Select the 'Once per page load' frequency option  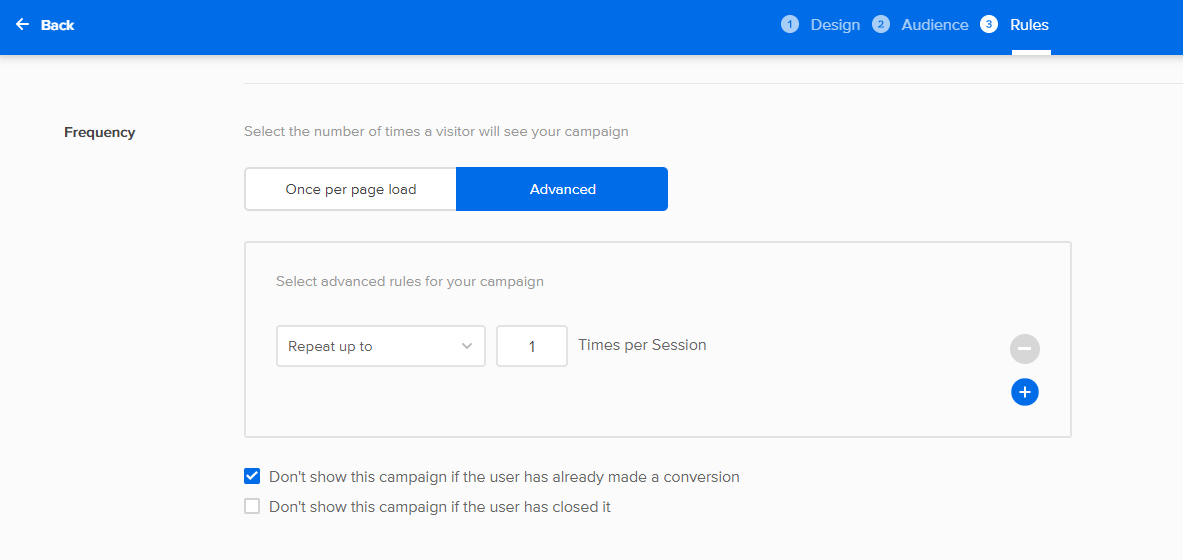[351, 189]
